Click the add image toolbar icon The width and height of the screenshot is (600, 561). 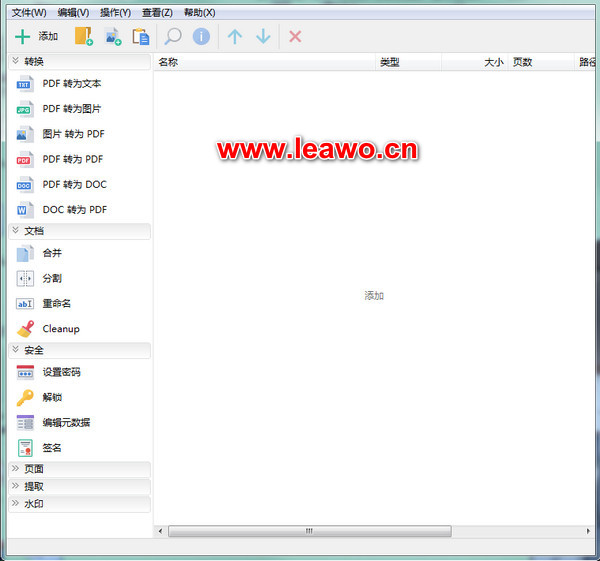[113, 37]
